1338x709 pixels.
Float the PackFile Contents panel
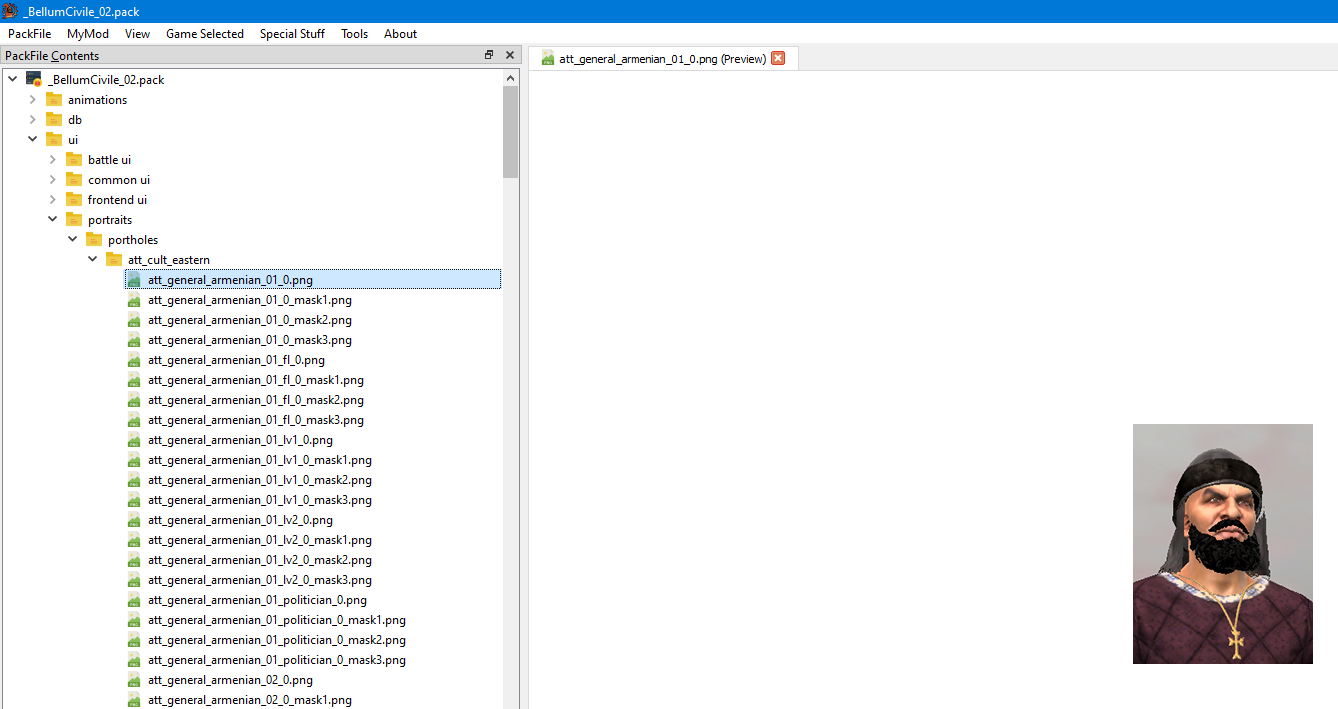click(489, 55)
